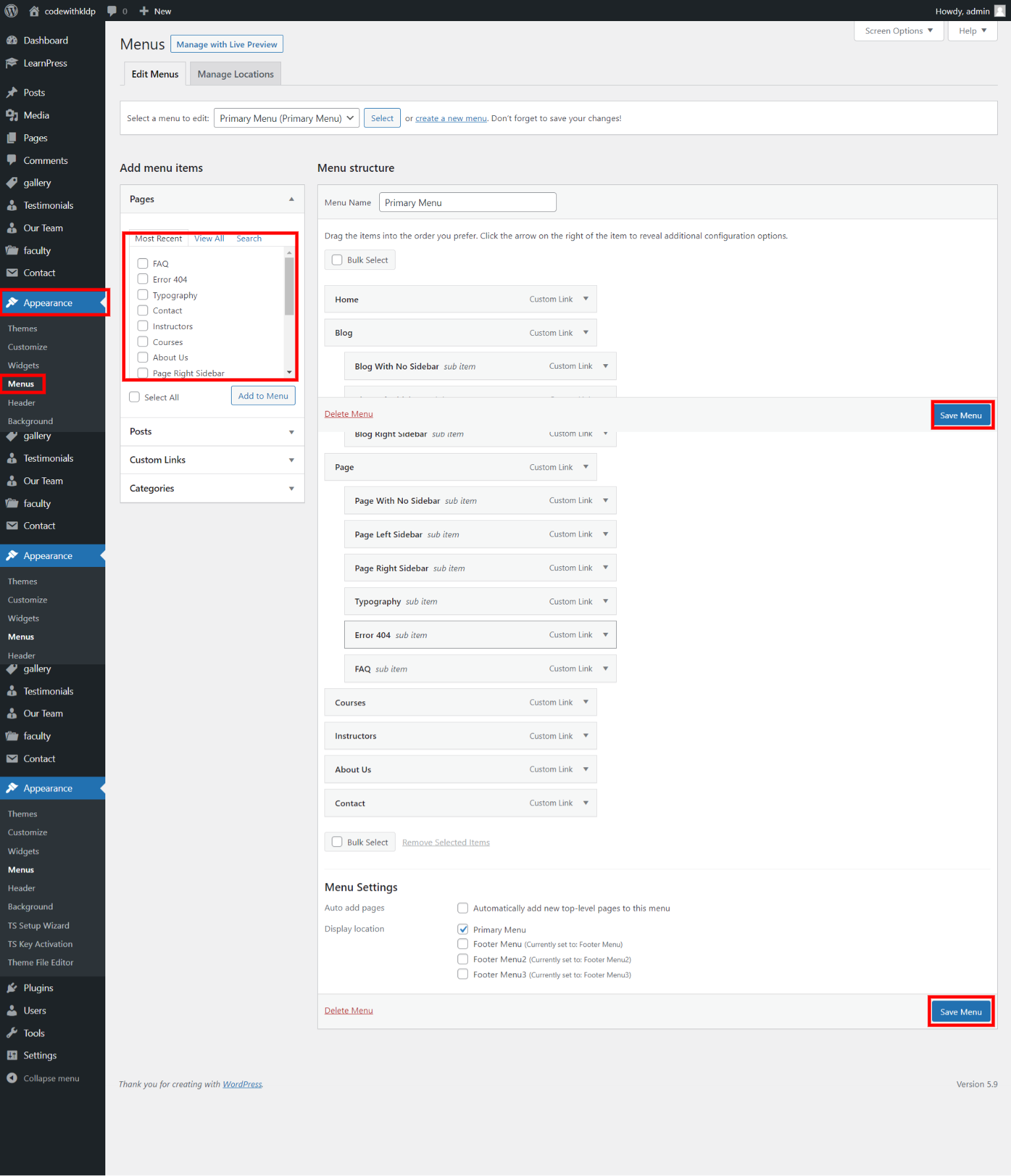Expand the Home menu item options arrow
Screen dimensions: 1011x1176
[x=586, y=299]
